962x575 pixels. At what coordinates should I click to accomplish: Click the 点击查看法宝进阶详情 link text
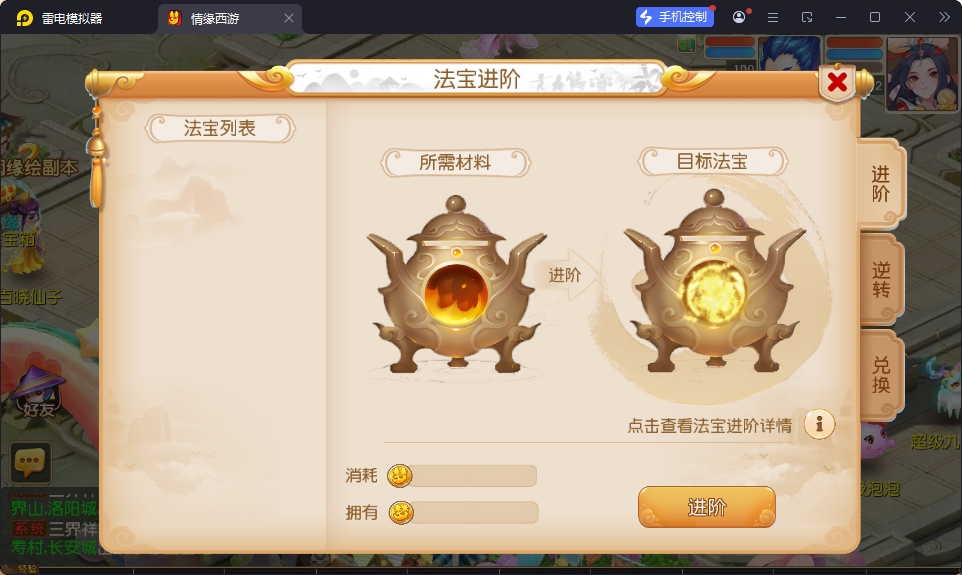coord(709,425)
